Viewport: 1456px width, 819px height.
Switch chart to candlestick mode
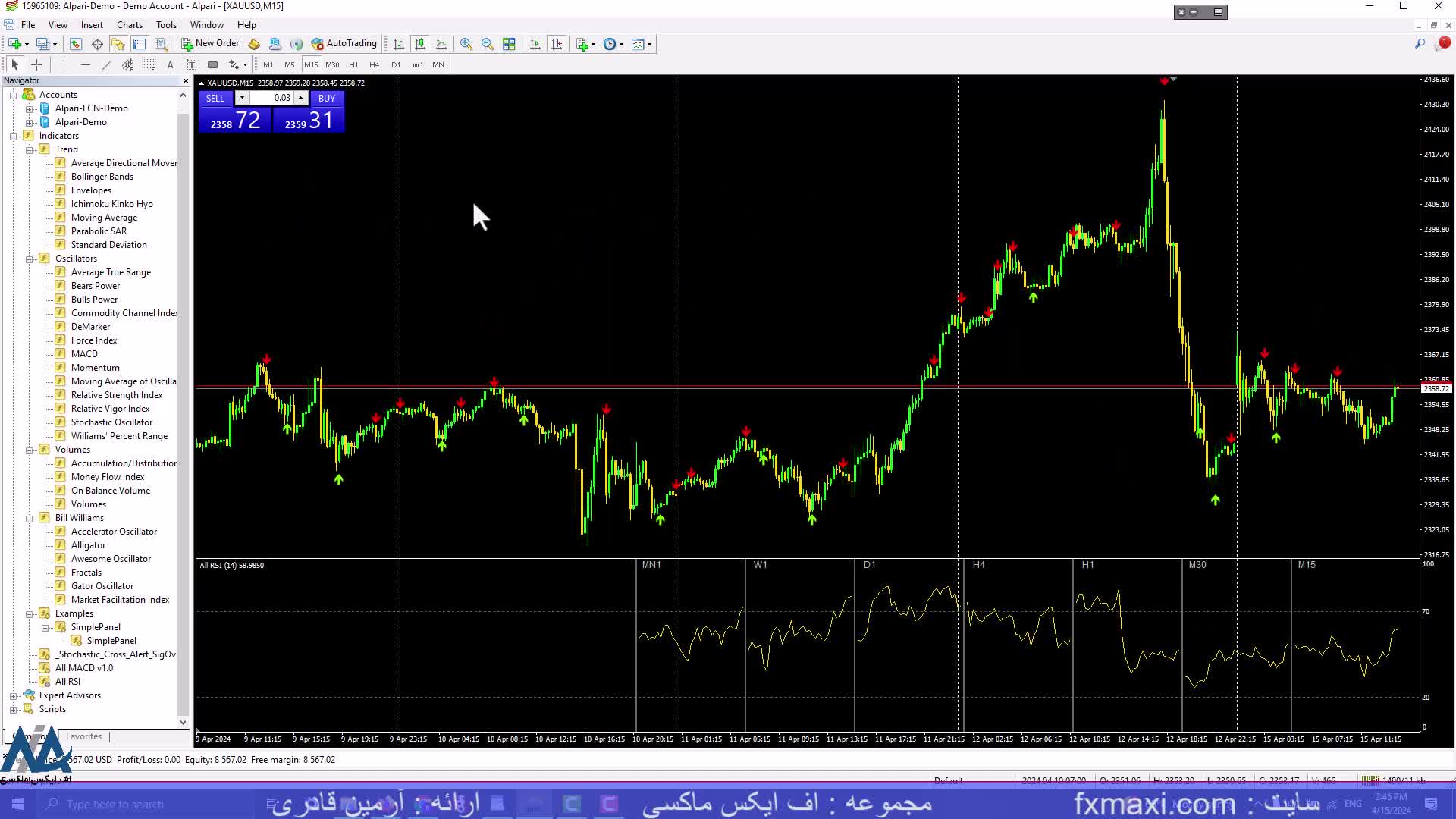[x=421, y=43]
